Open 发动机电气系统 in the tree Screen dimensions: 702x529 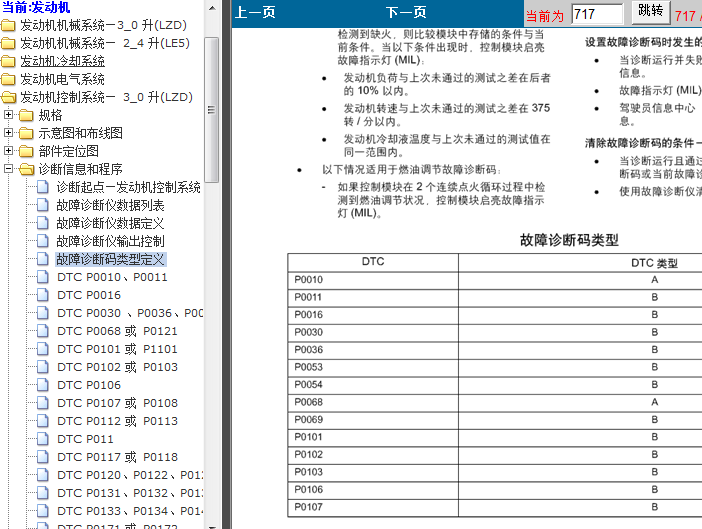62,79
